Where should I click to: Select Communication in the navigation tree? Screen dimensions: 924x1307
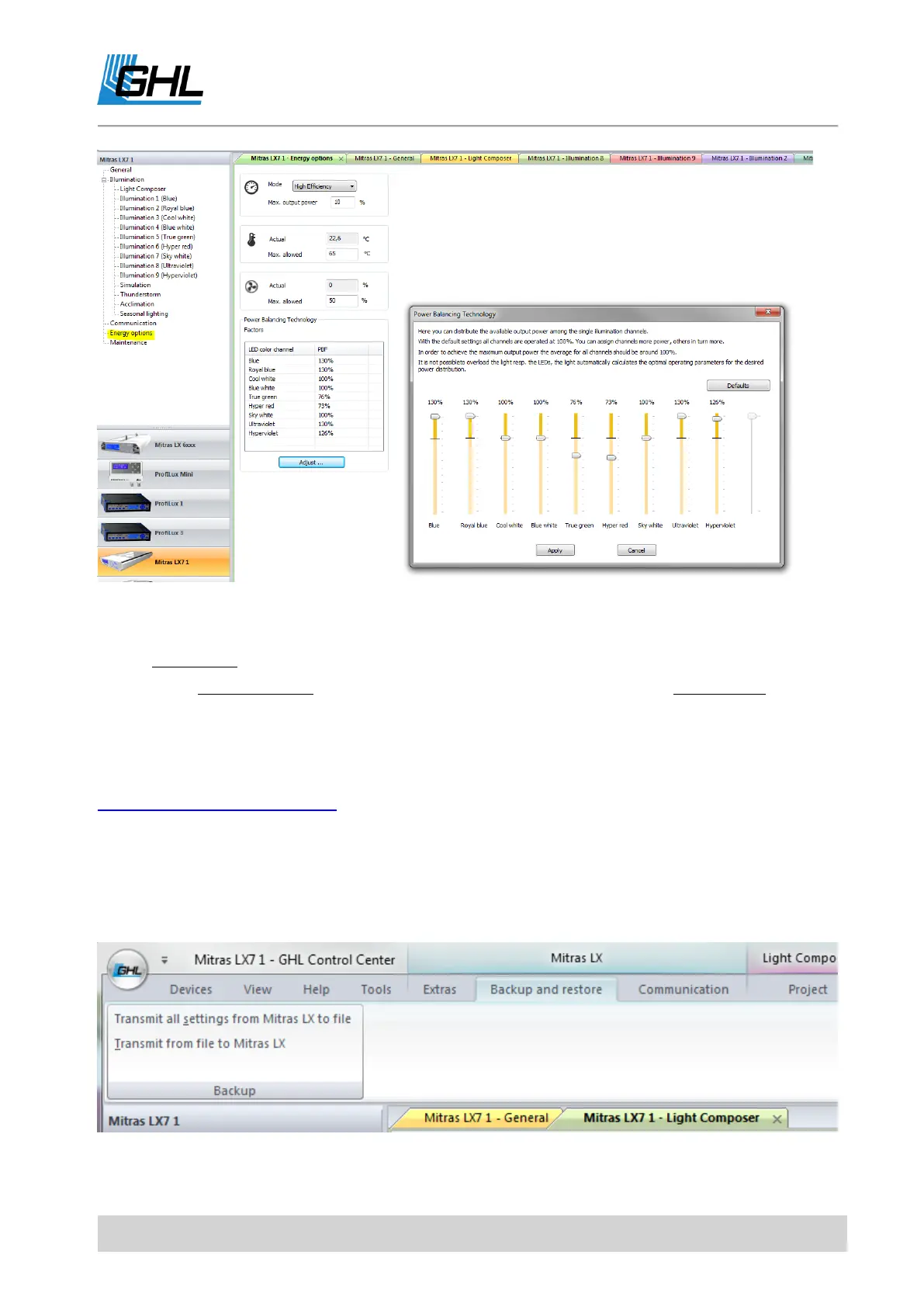tap(133, 324)
